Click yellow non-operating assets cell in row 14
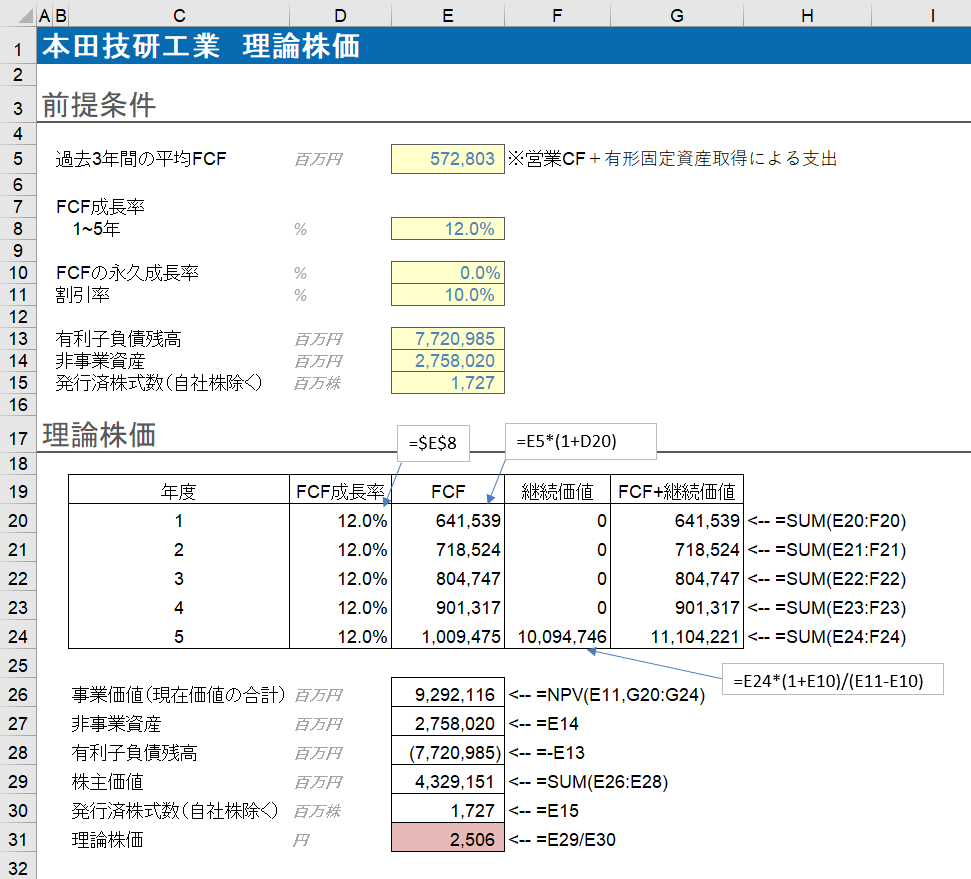Screen dimensions: 971x879 pos(448,361)
